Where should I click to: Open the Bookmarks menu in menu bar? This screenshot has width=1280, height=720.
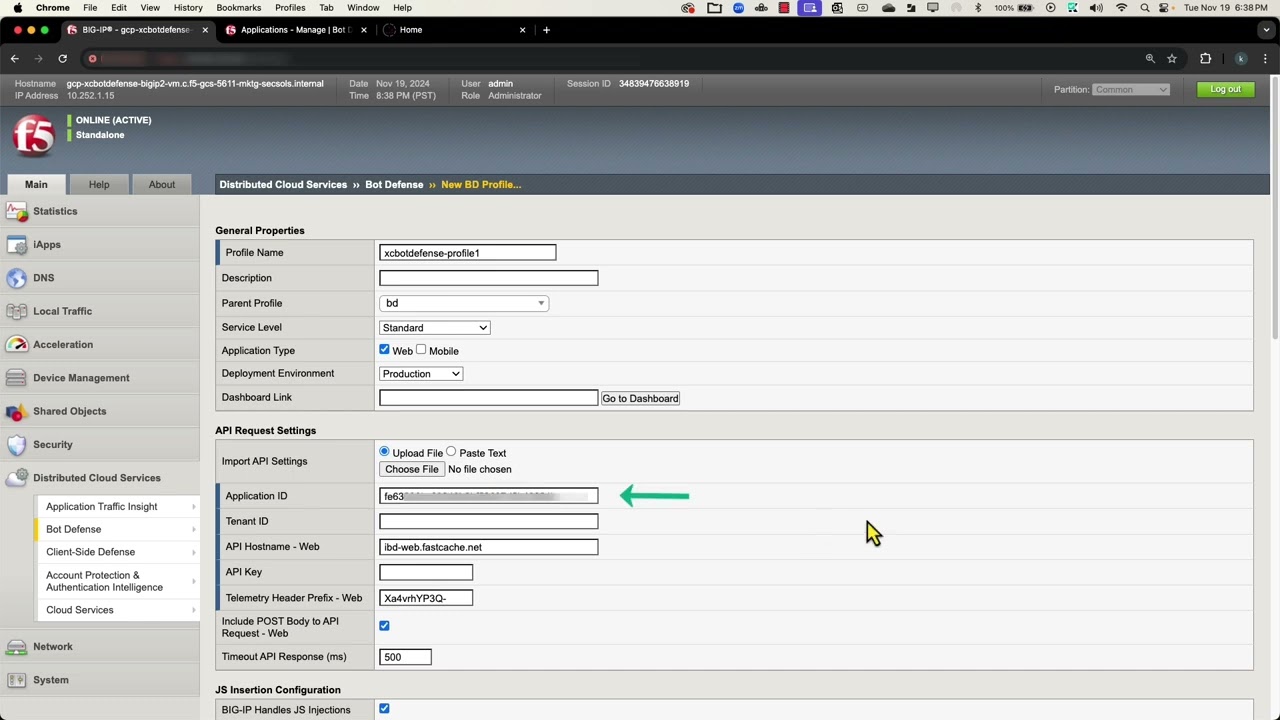pos(239,8)
